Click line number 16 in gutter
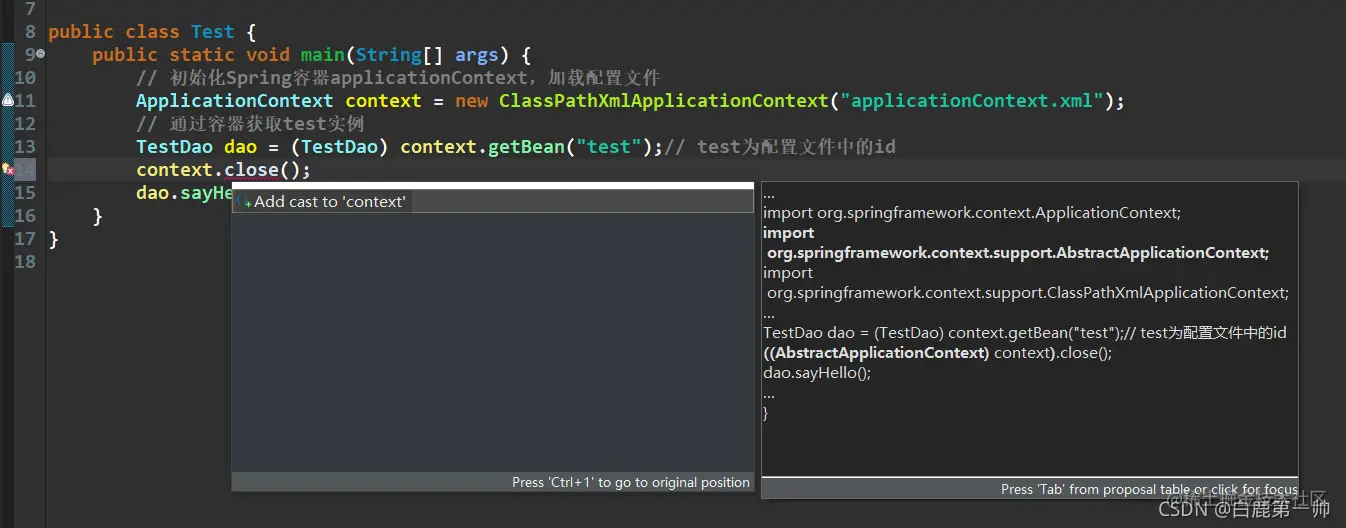 coord(25,216)
